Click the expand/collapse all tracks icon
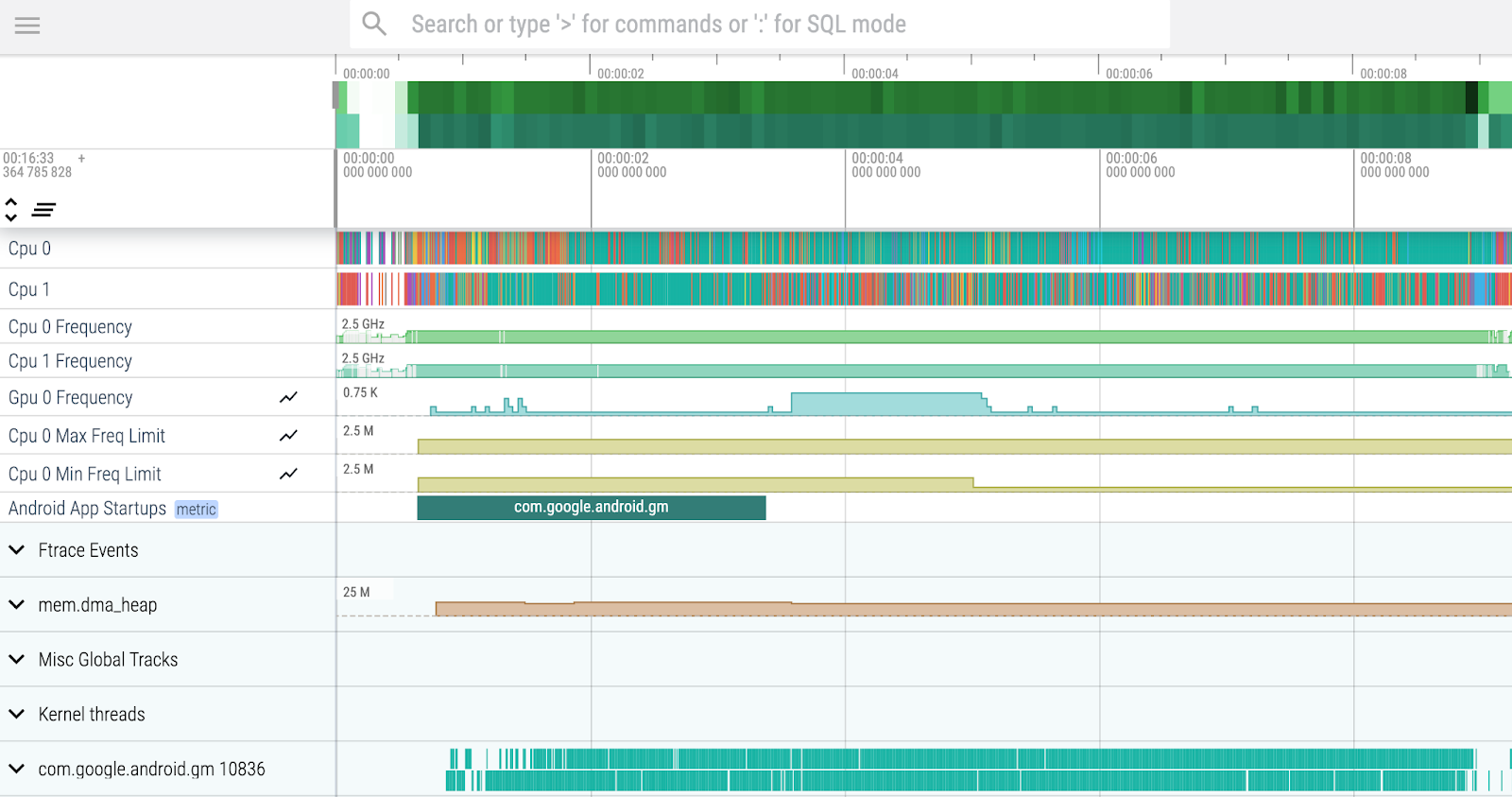 tap(11, 209)
